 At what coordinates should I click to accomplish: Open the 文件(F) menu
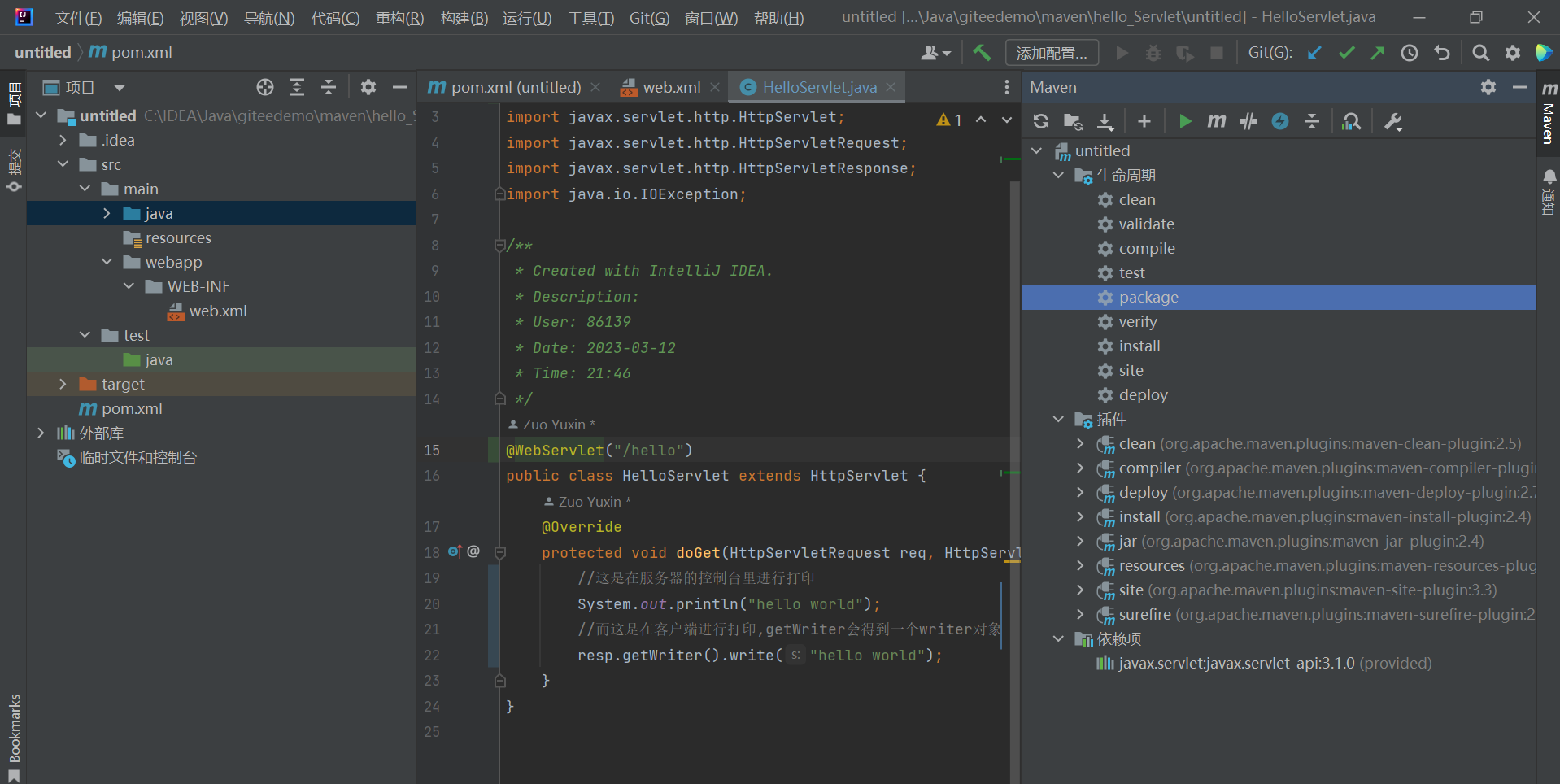tap(78, 18)
